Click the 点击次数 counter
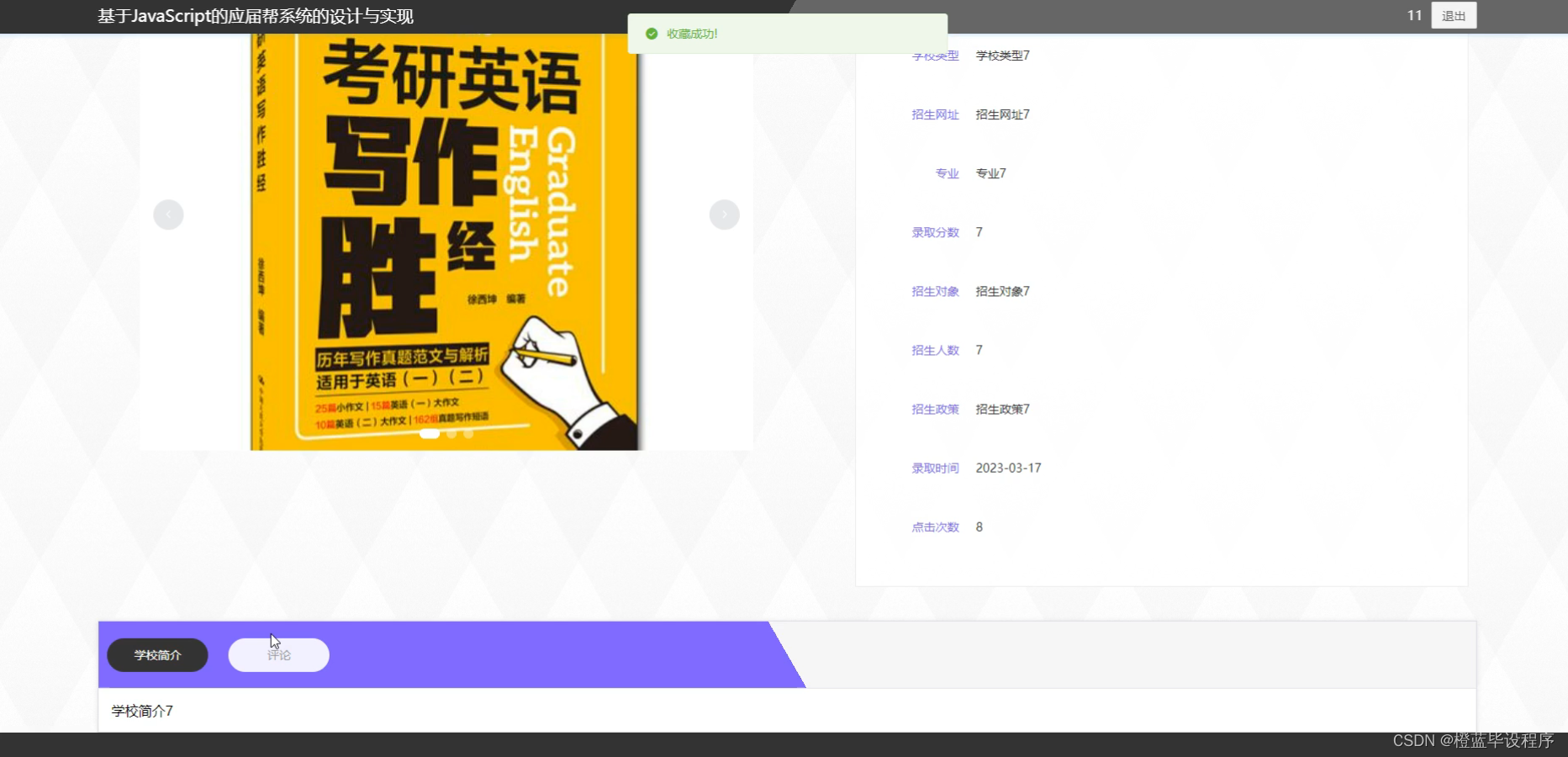 (935, 527)
